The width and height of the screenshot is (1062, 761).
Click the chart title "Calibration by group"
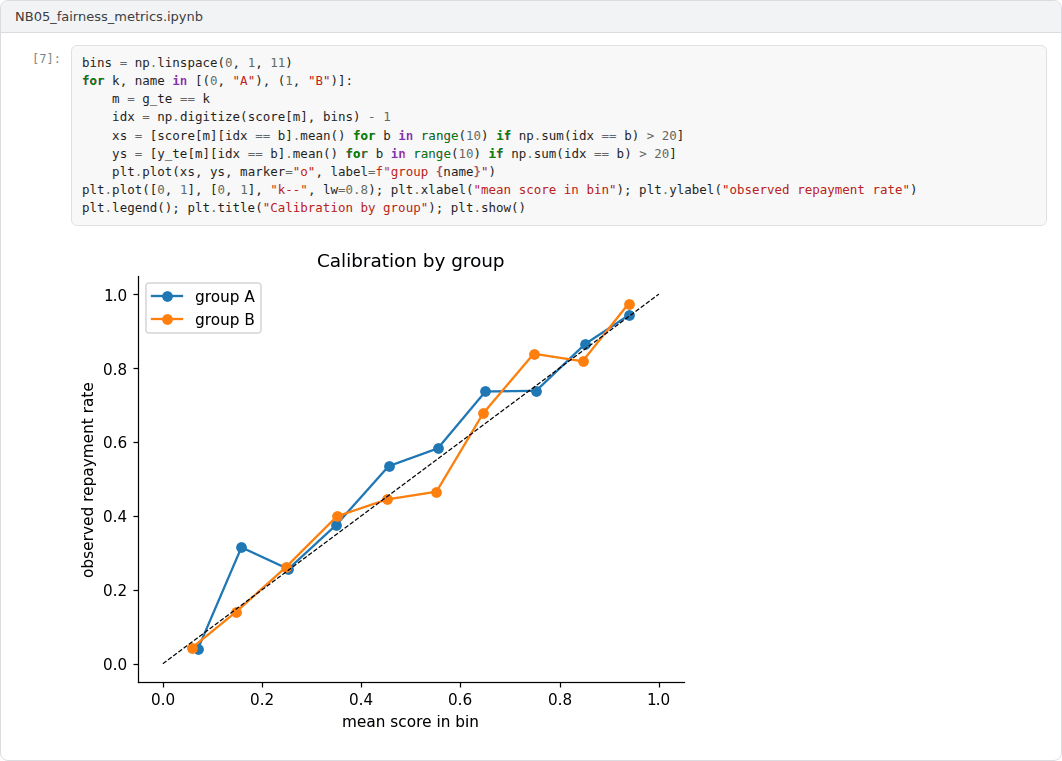(x=410, y=261)
